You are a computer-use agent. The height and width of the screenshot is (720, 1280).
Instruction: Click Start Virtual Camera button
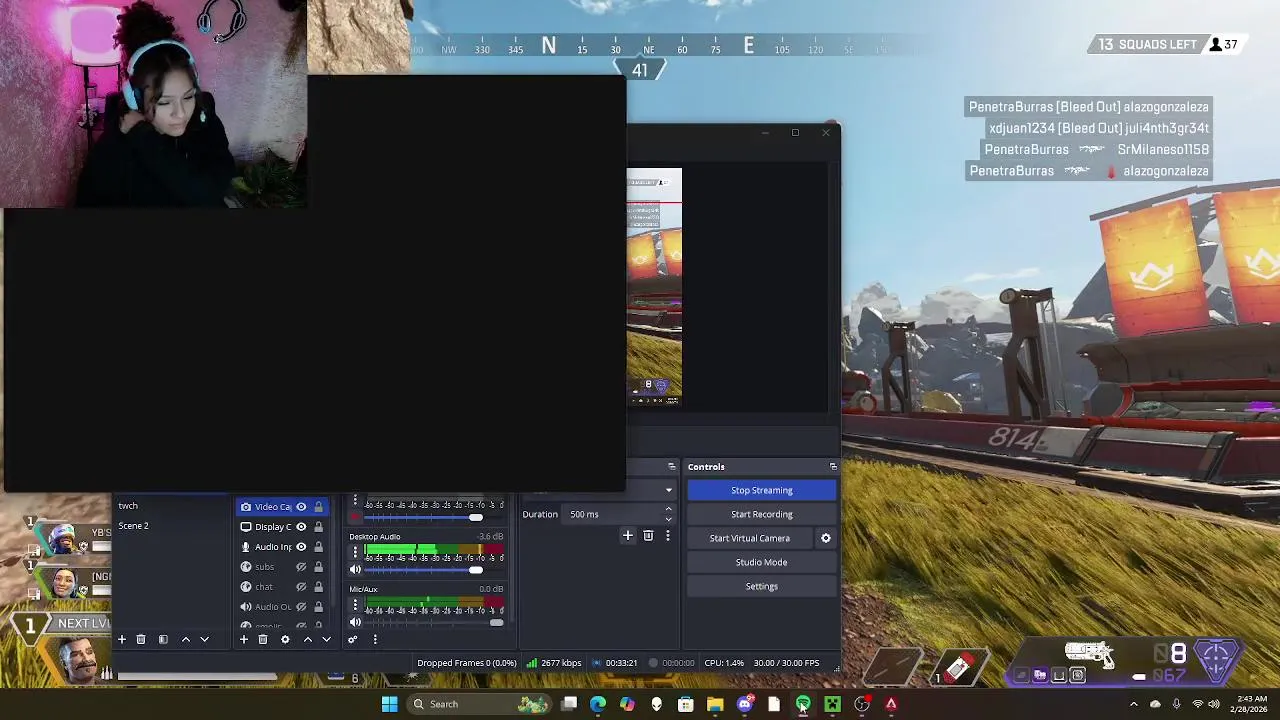pos(750,538)
